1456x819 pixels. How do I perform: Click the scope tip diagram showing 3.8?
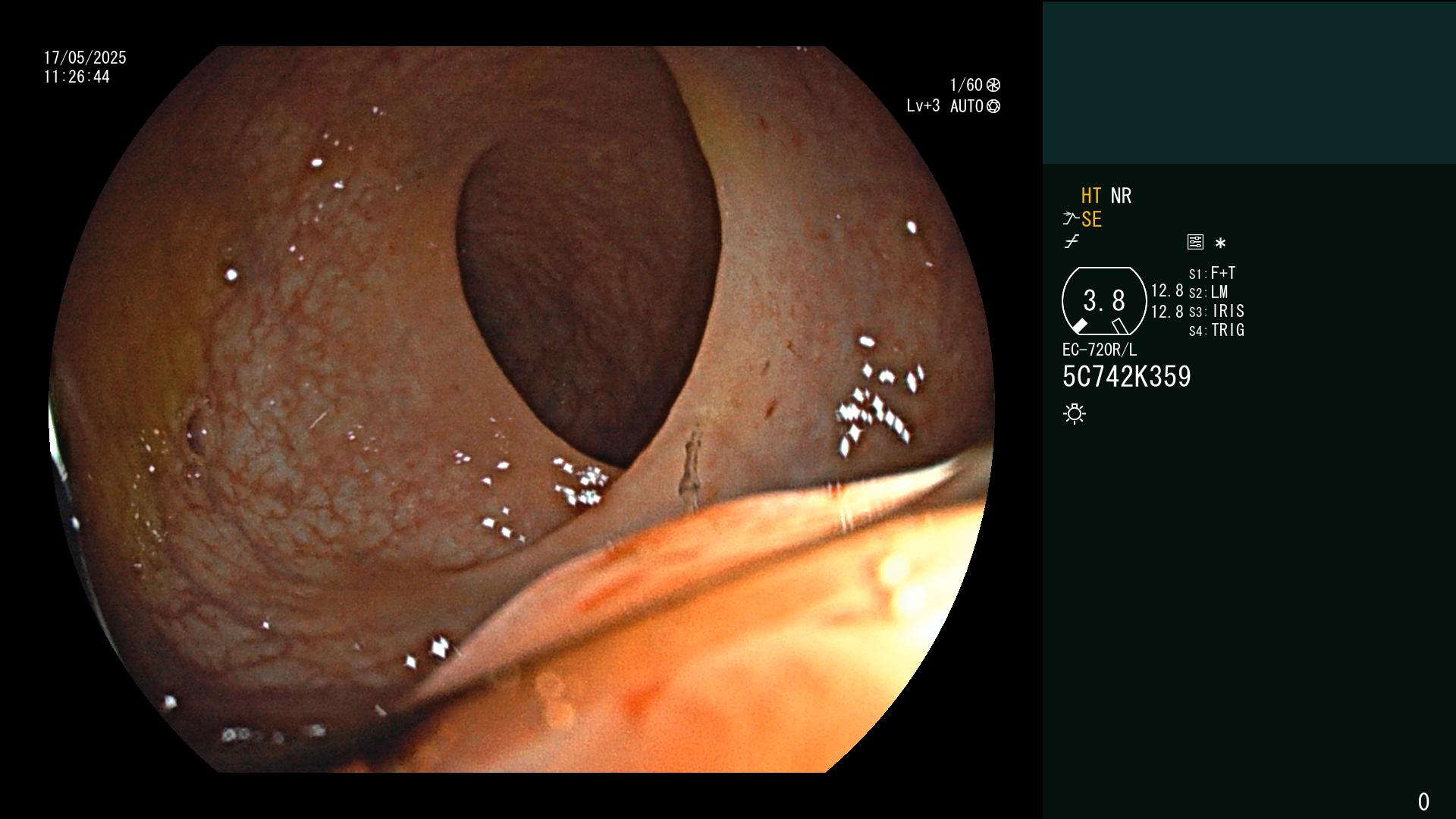pyautogui.click(x=1104, y=301)
